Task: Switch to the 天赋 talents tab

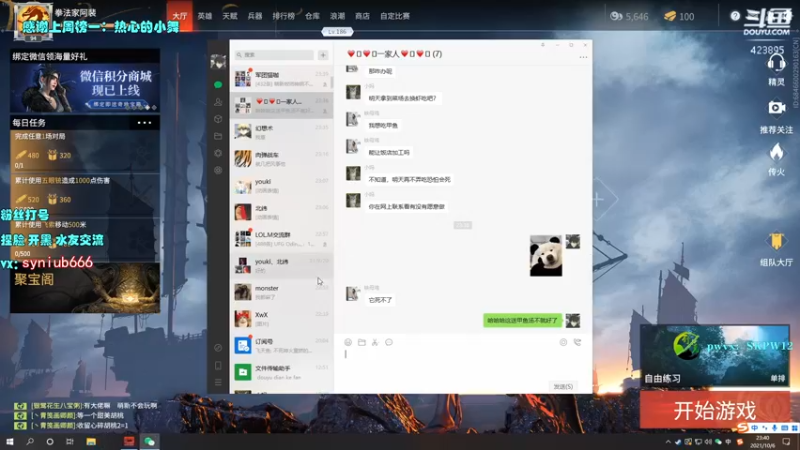Action: coord(230,16)
